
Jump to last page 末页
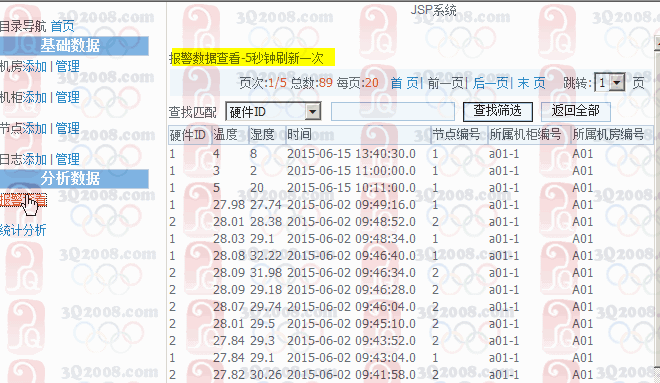pos(531,83)
